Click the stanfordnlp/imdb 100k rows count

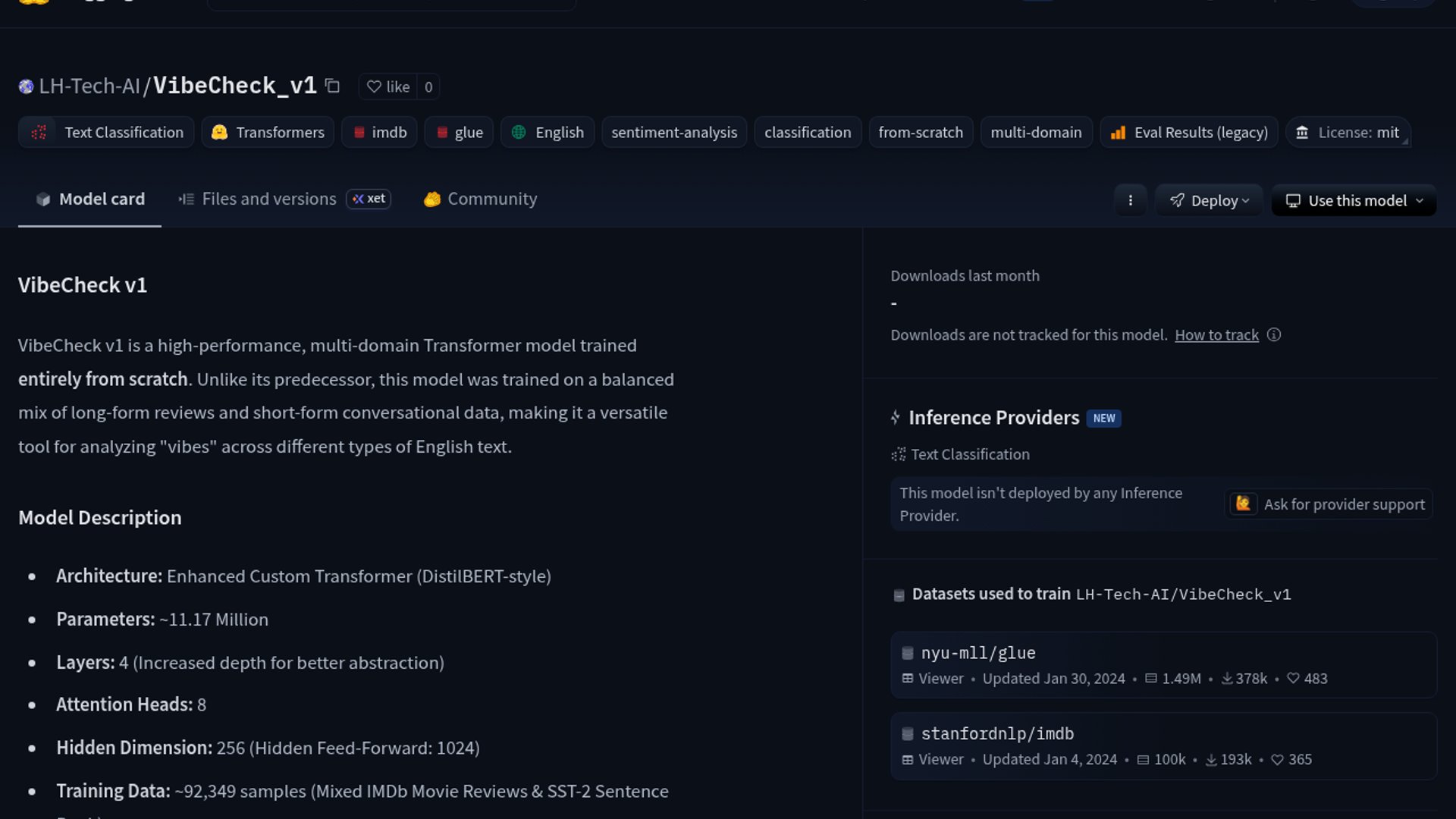pos(1161,759)
